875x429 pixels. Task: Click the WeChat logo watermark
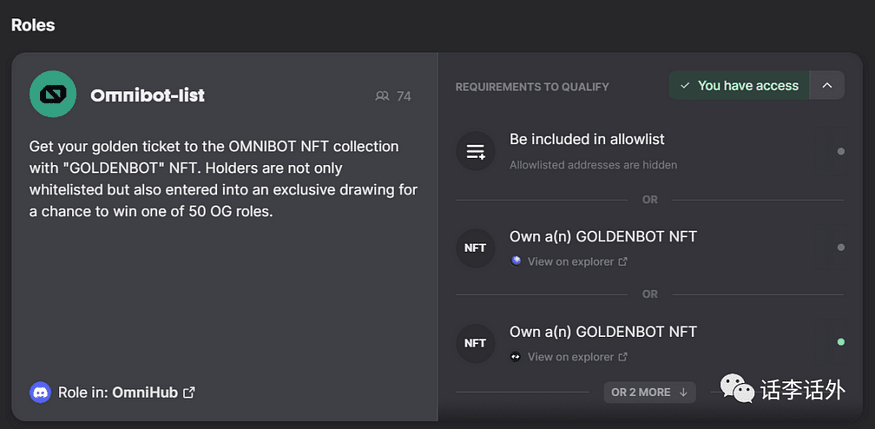(737, 388)
